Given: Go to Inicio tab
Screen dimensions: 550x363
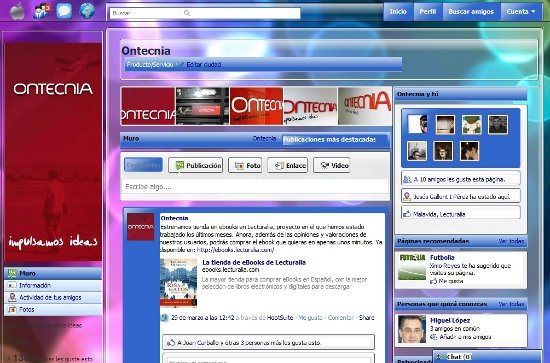Looking at the screenshot, I should point(398,12).
